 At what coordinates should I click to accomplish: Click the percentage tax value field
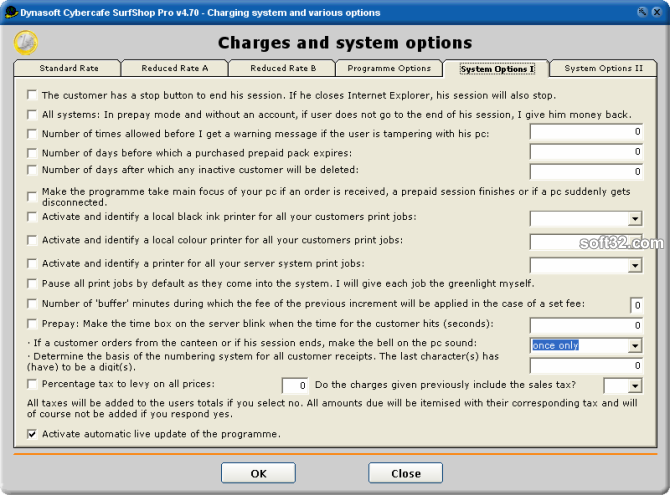pyautogui.click(x=295, y=386)
